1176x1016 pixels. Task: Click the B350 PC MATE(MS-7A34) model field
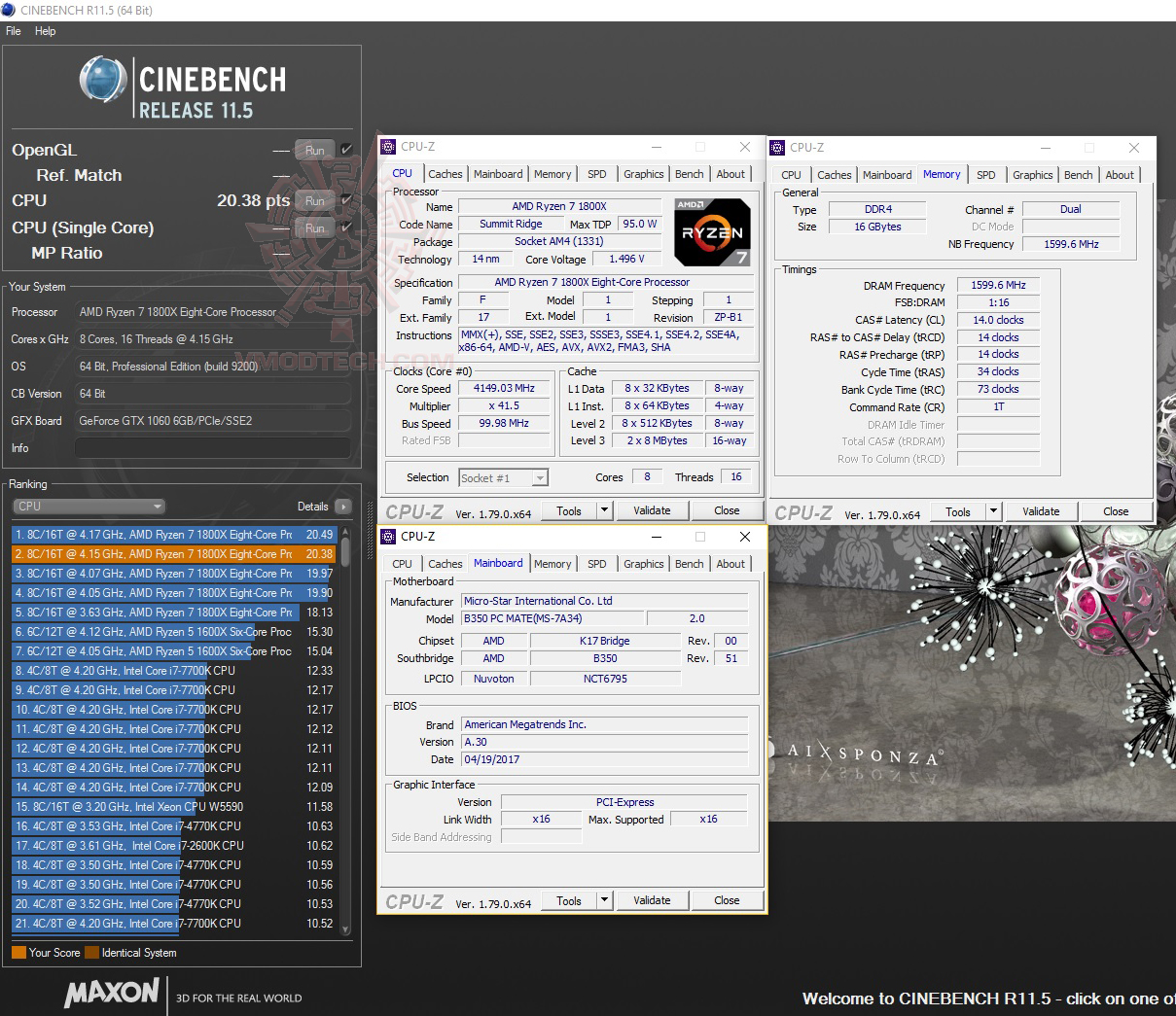[552, 618]
